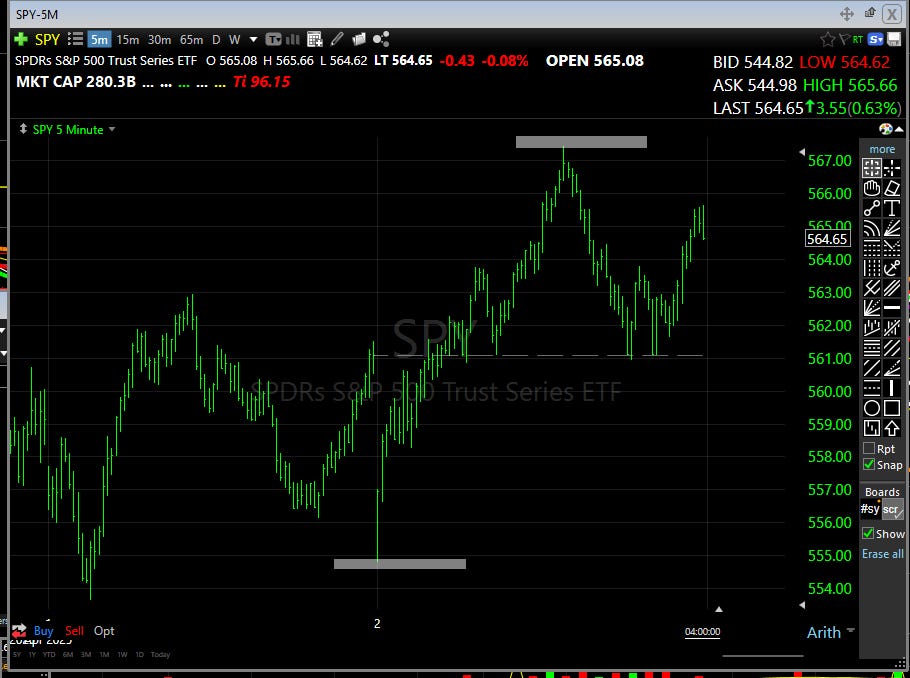Select the Fibonacci arcs tool

coord(872,228)
